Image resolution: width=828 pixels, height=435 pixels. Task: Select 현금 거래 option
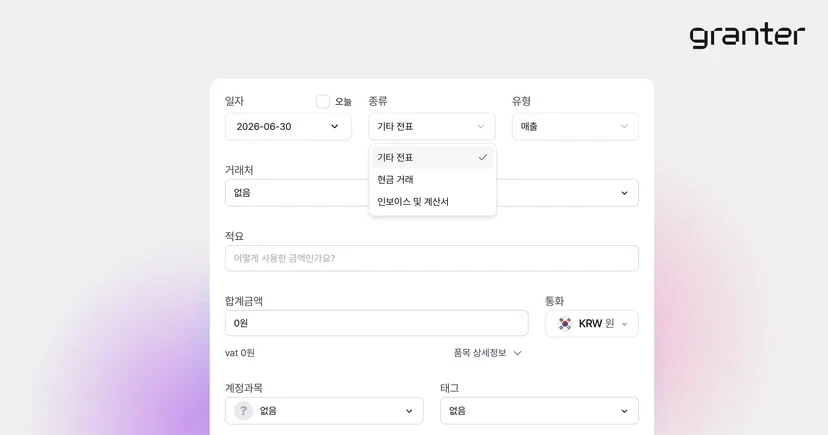pyautogui.click(x=432, y=179)
